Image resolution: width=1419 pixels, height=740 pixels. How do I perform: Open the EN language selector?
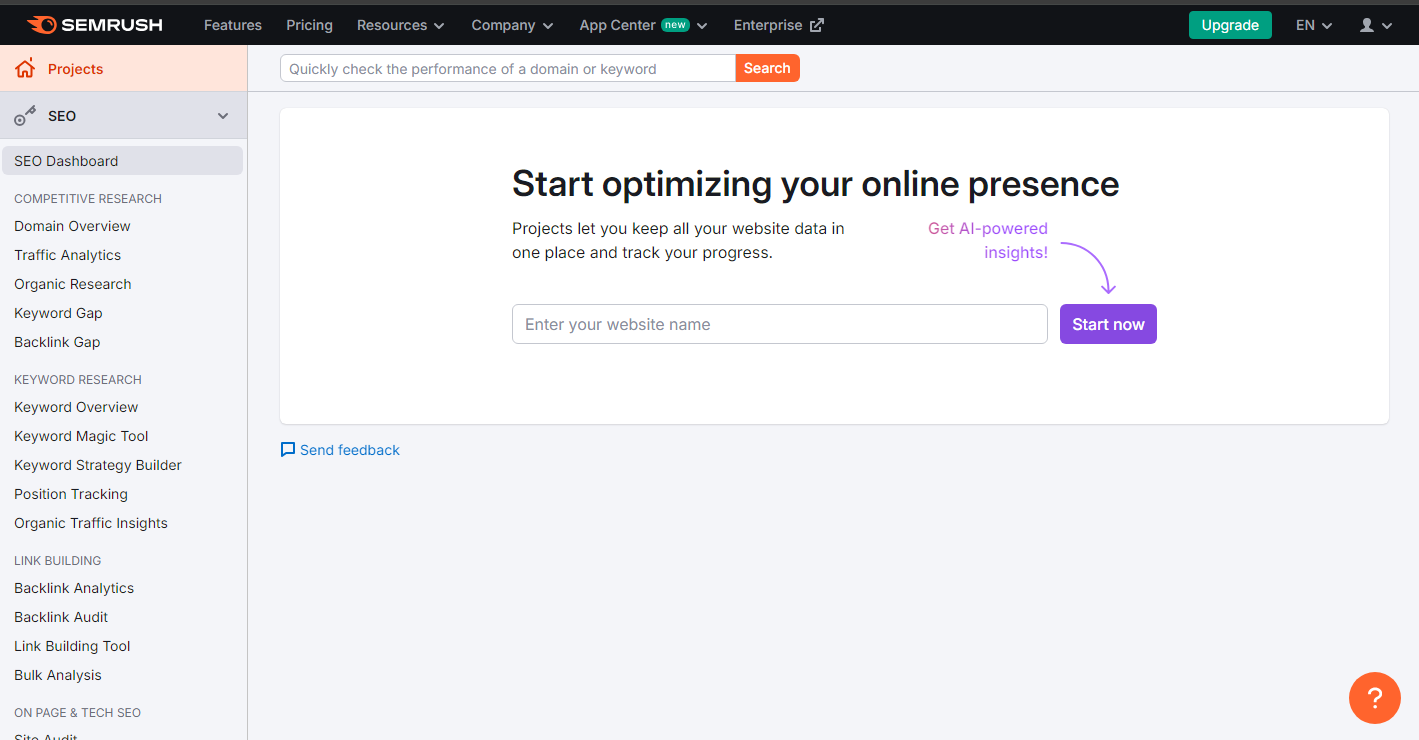(x=1314, y=25)
